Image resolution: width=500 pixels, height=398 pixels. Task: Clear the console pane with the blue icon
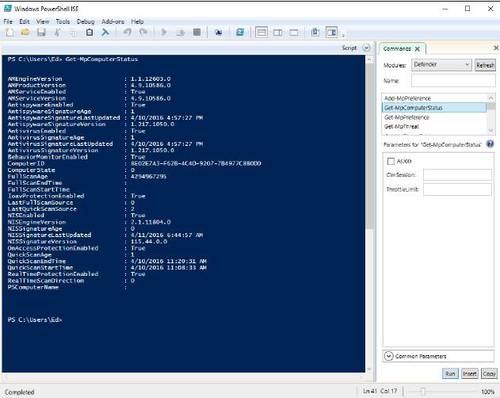coord(105,32)
